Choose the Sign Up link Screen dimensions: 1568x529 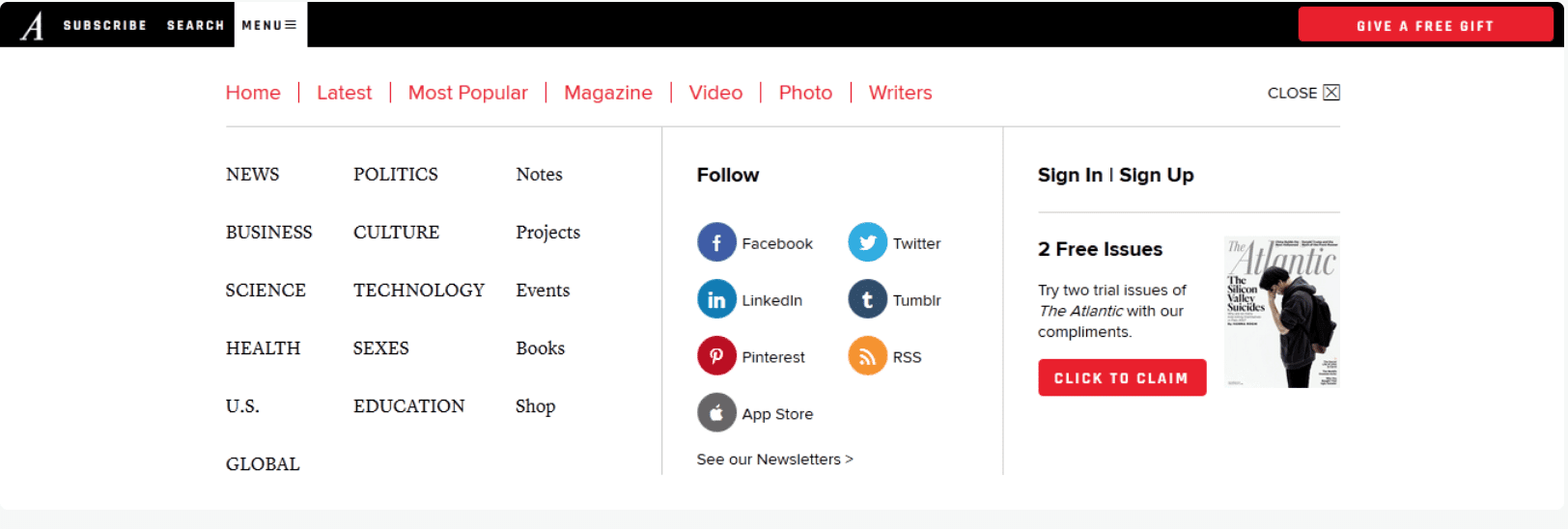click(x=1157, y=175)
